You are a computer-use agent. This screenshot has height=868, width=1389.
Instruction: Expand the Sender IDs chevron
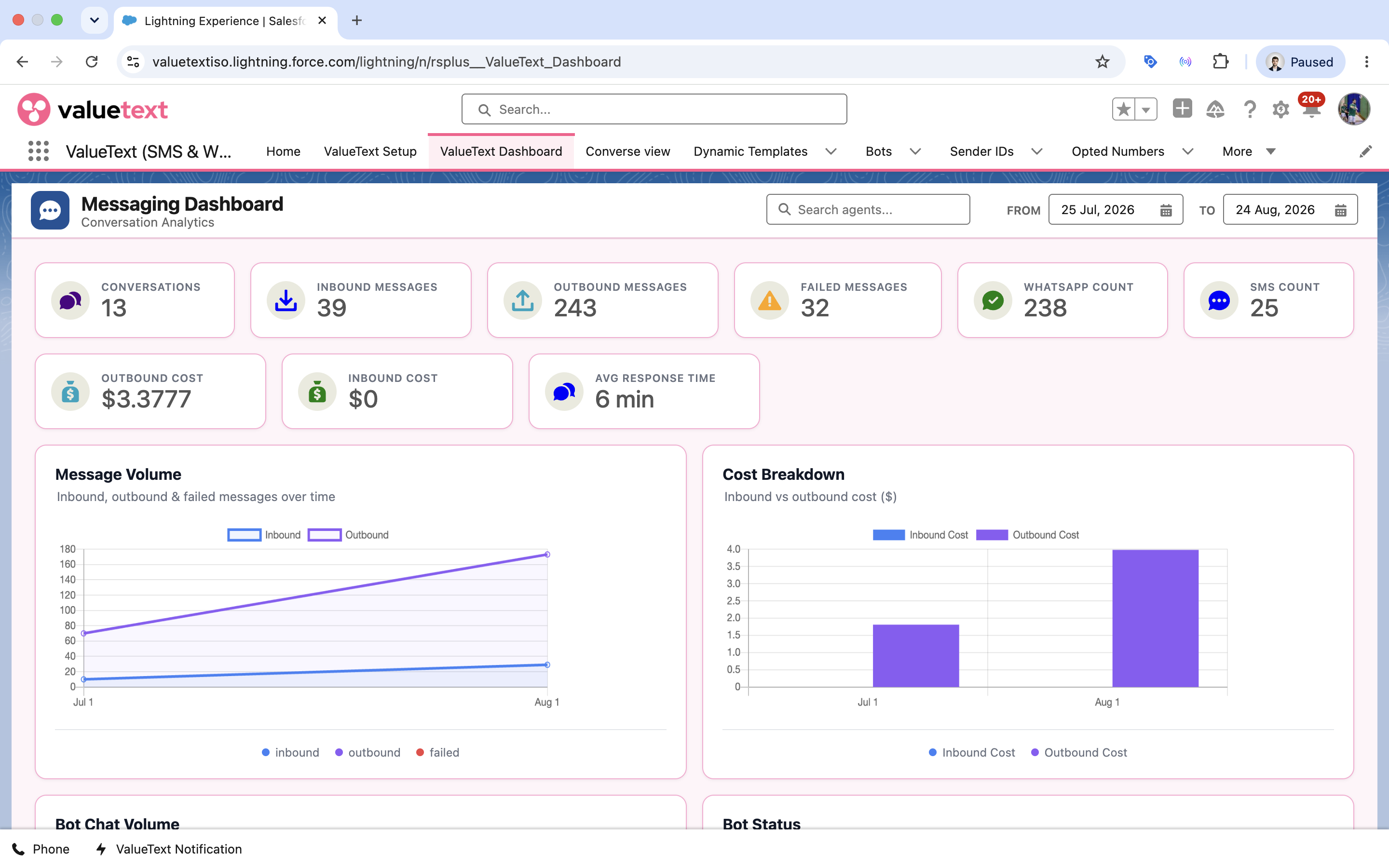click(x=1036, y=151)
